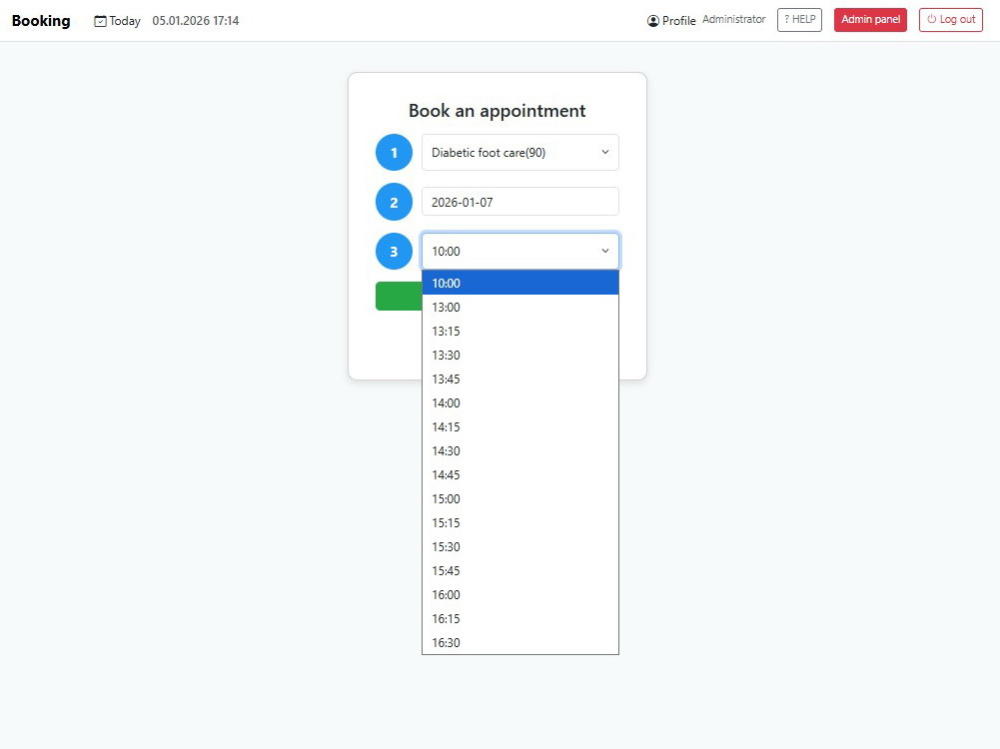The height and width of the screenshot is (749, 1000).
Task: Click the green submit button
Action: (x=399, y=296)
